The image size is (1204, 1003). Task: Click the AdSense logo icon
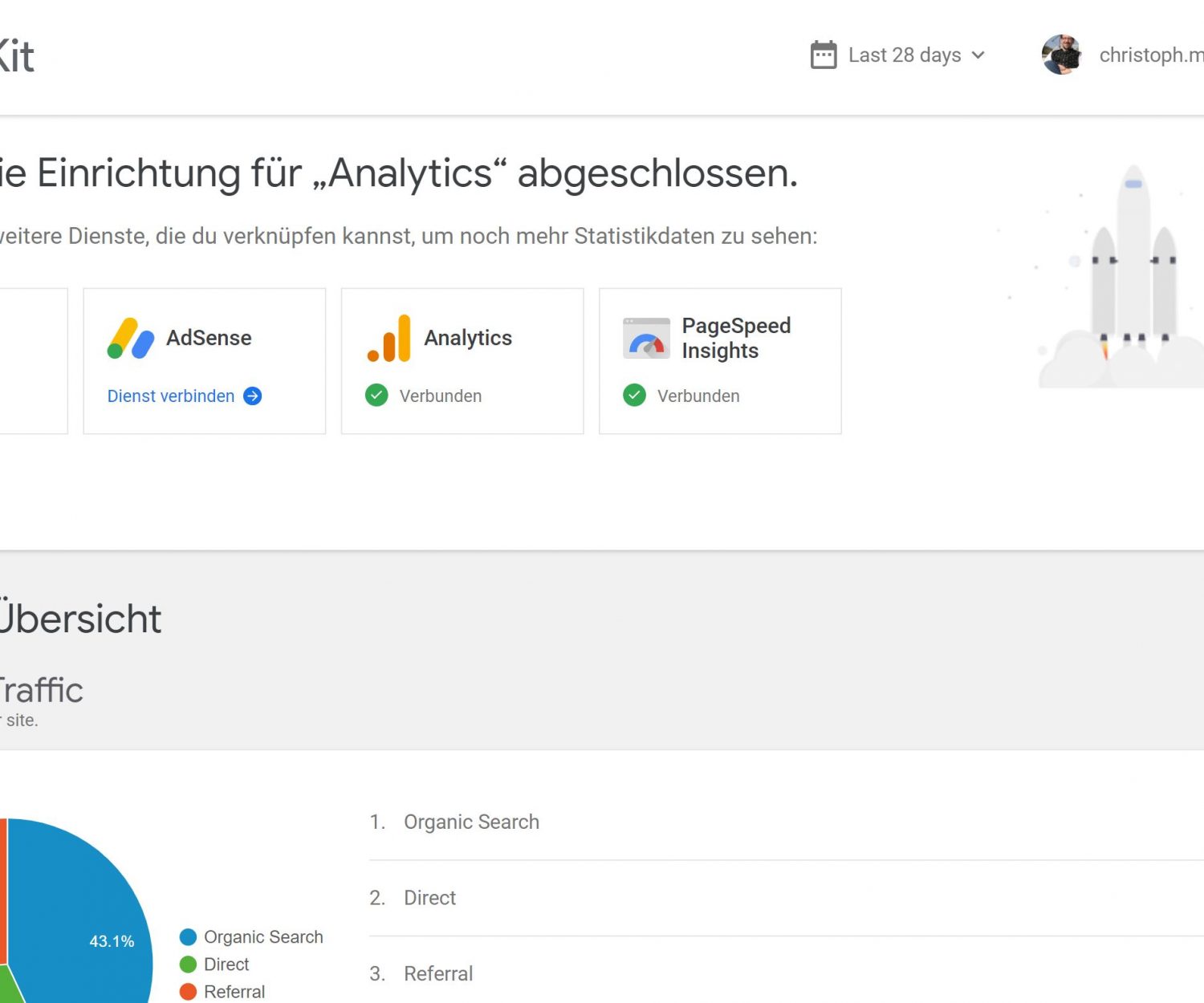130,339
